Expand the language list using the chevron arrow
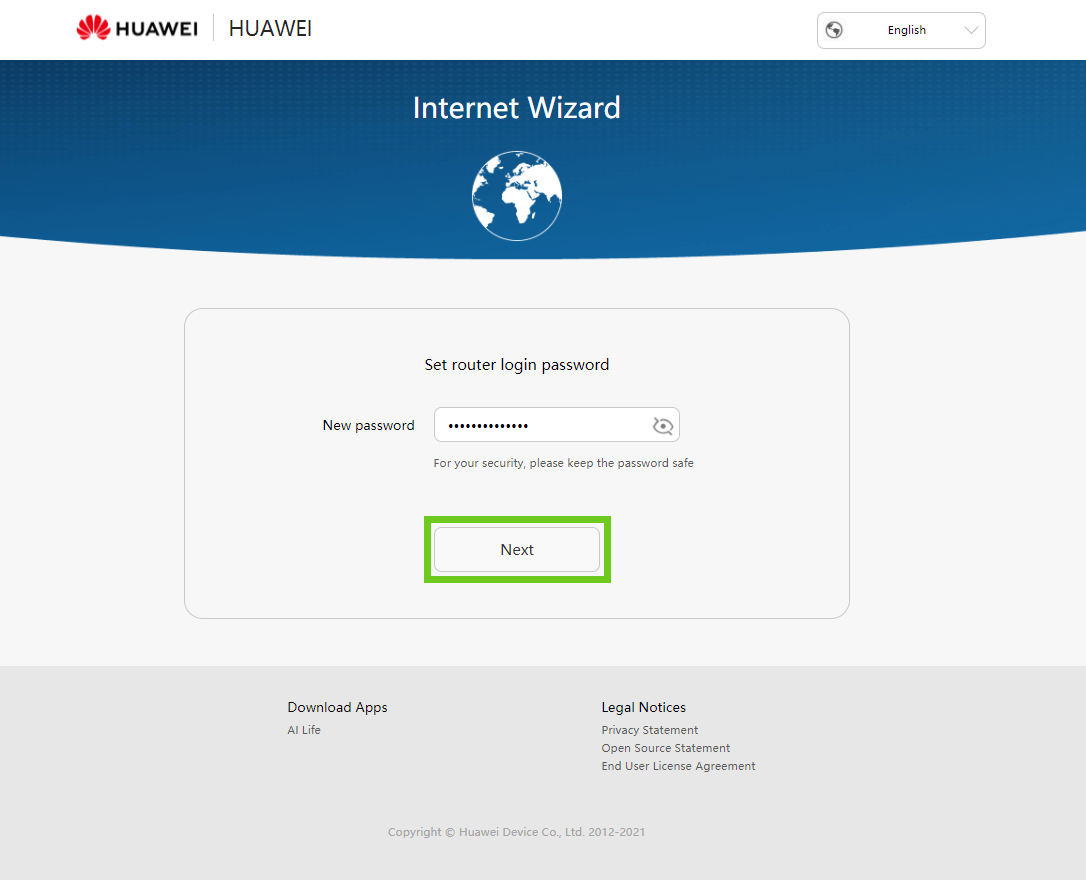This screenshot has height=880, width=1086. (x=970, y=30)
